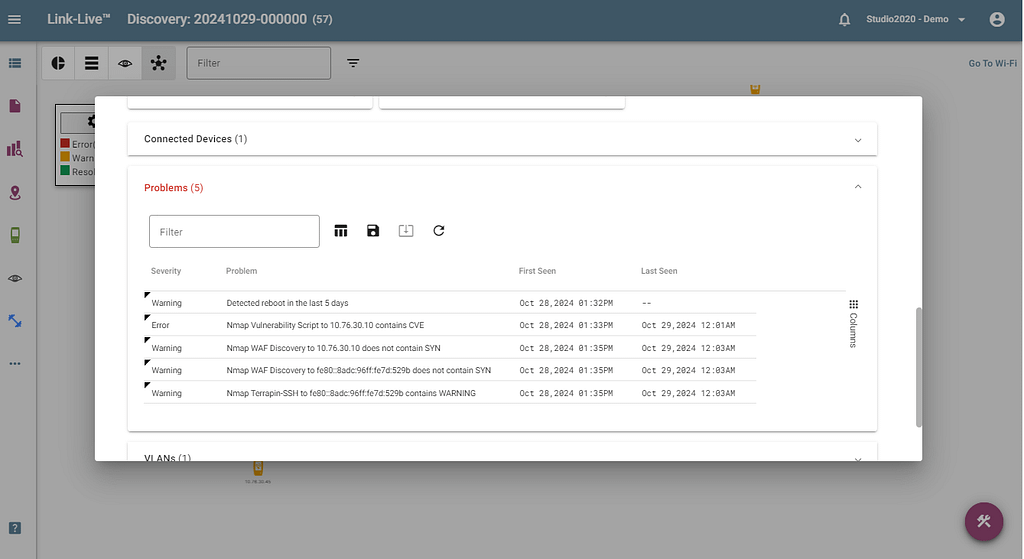Sort by the Severity column header
The width and height of the screenshot is (1024, 559).
(x=166, y=271)
